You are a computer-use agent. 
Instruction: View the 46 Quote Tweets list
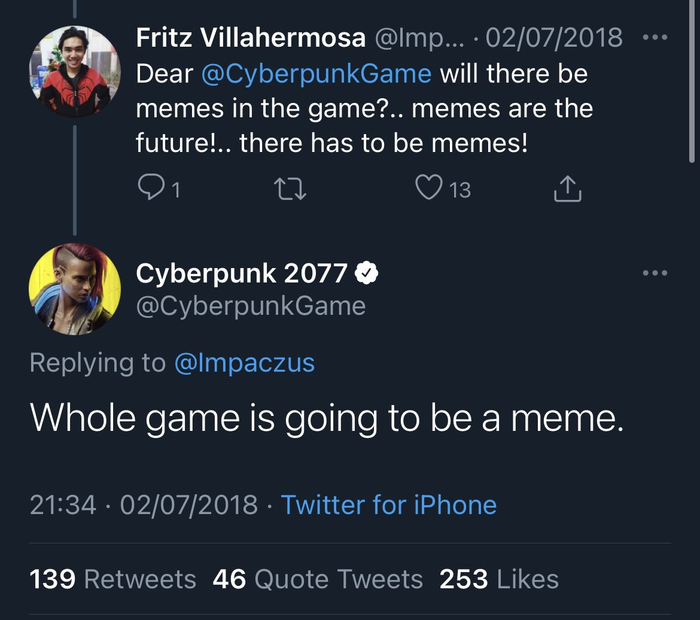[318, 578]
